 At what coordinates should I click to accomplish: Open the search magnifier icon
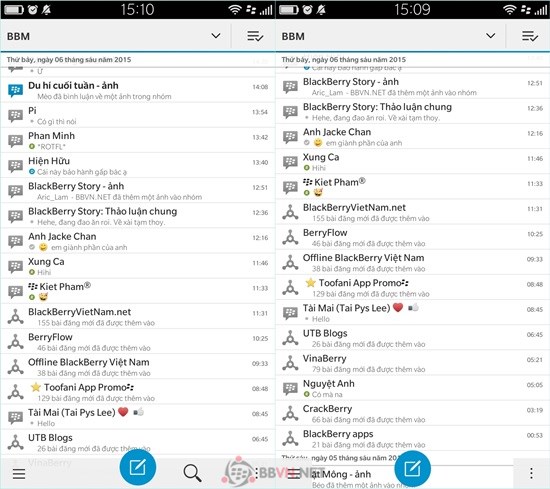pos(192,473)
